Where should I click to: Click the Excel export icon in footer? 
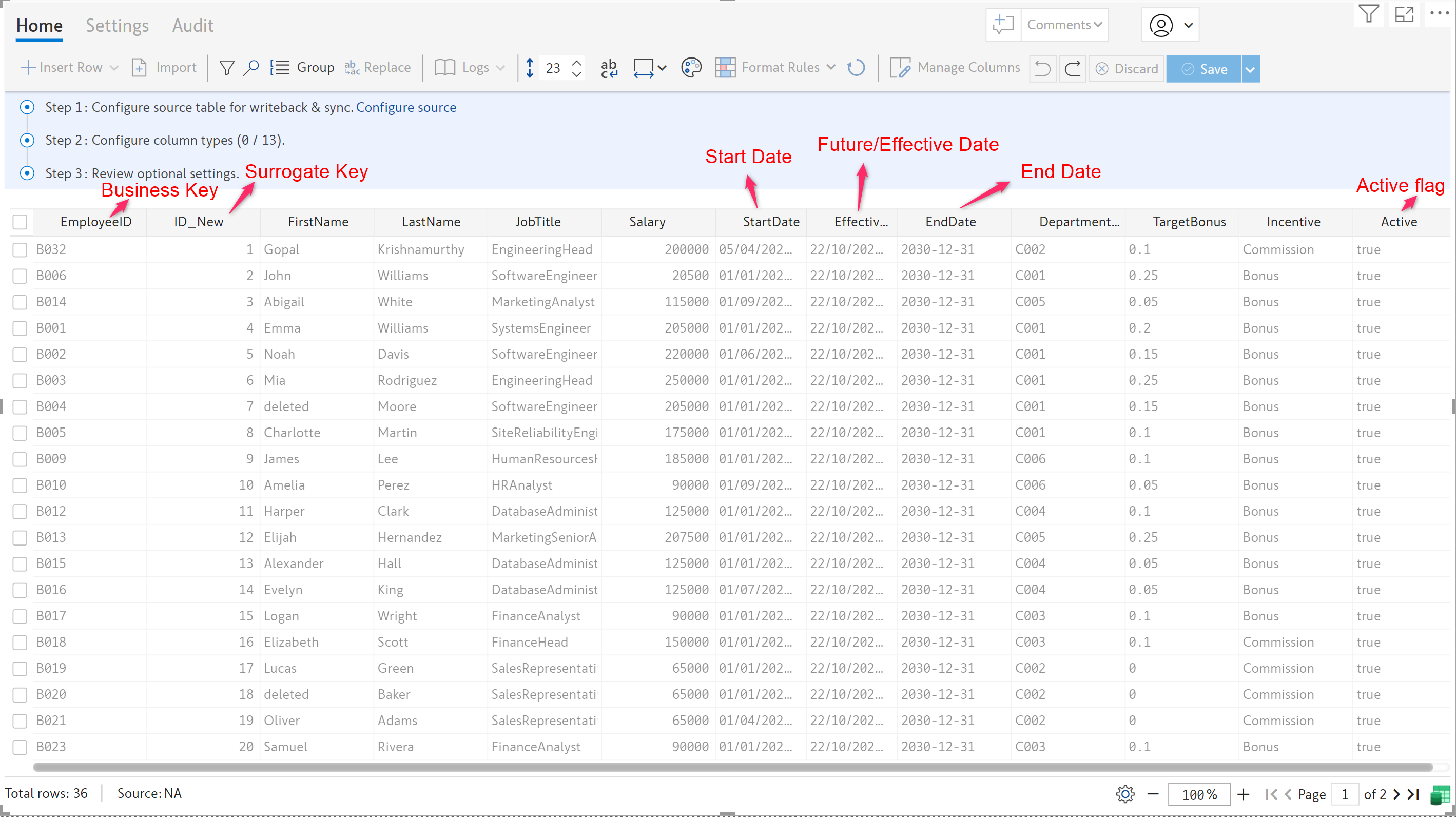click(1440, 794)
